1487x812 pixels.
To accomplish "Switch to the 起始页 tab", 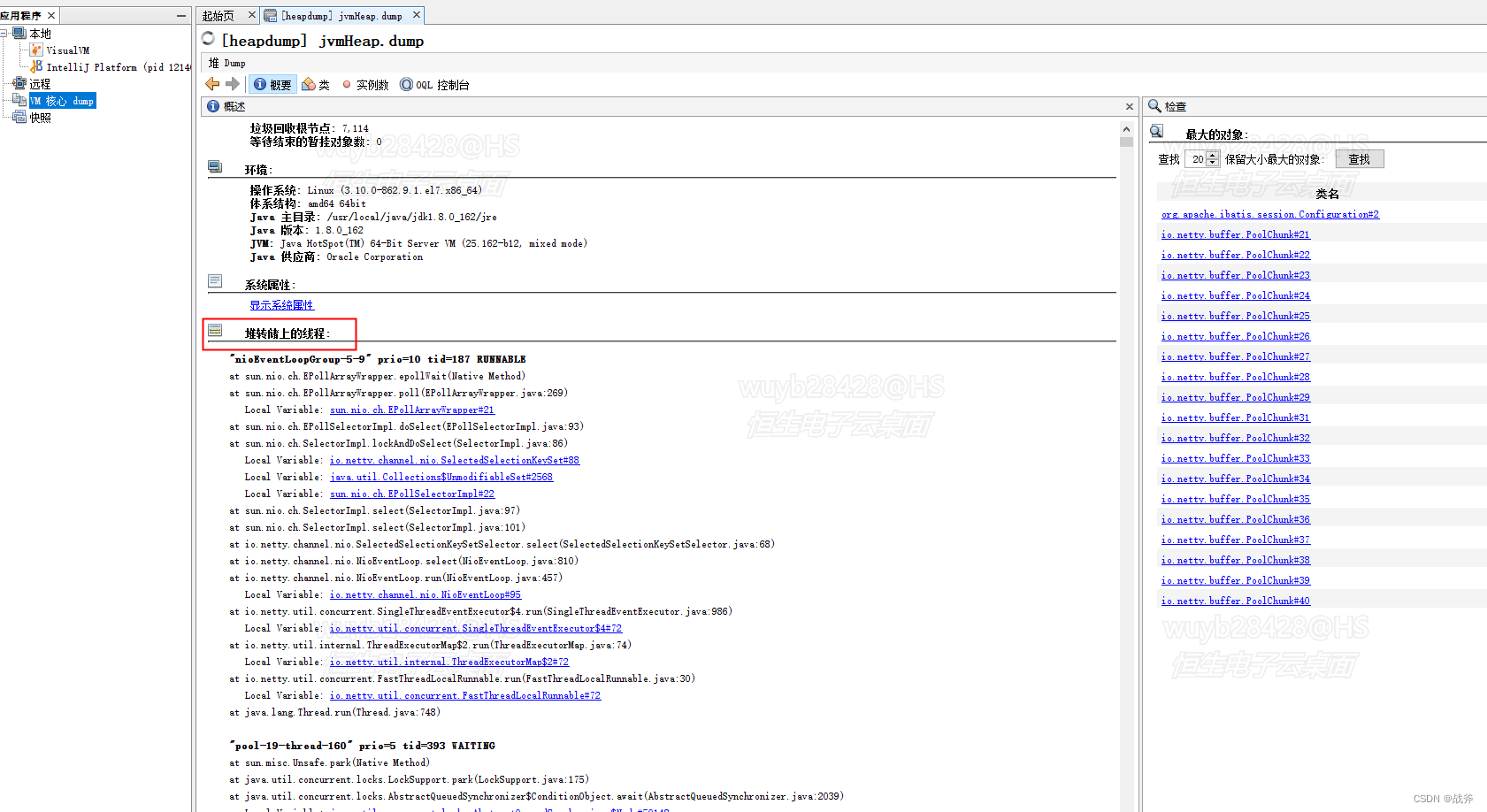I will tap(220, 14).
